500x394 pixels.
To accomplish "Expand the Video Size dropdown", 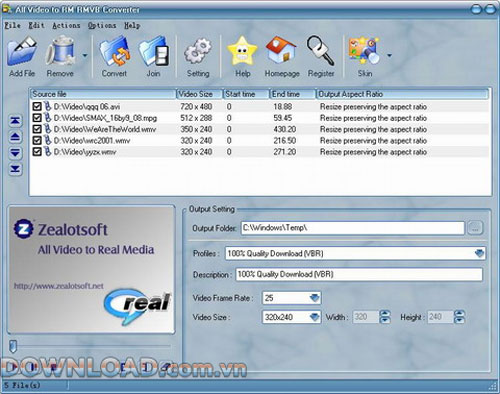I will (x=314, y=317).
